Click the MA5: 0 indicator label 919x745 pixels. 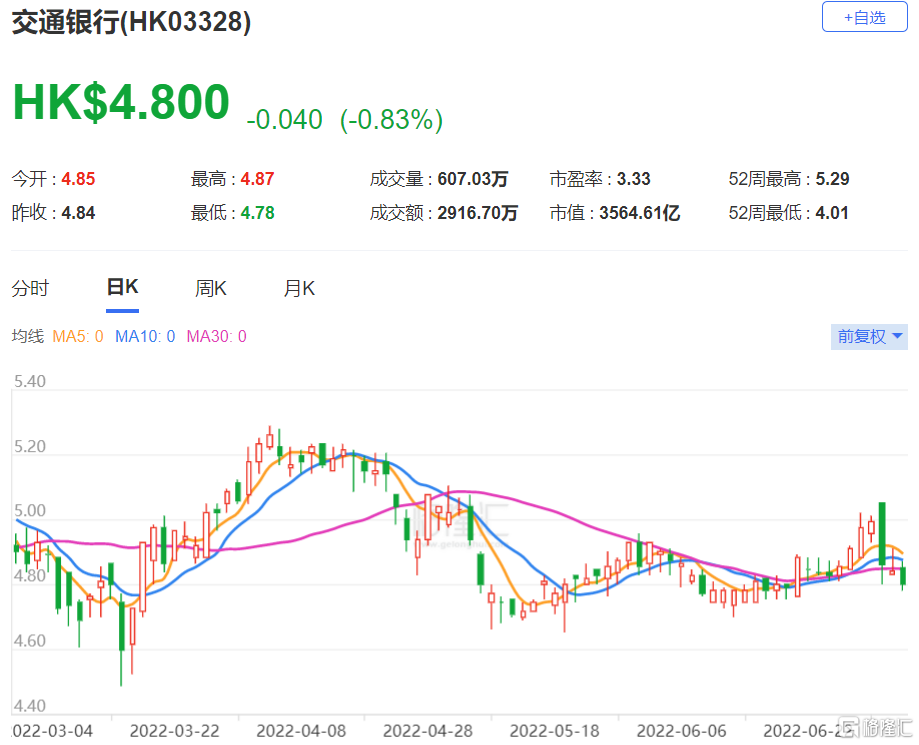(x=78, y=336)
